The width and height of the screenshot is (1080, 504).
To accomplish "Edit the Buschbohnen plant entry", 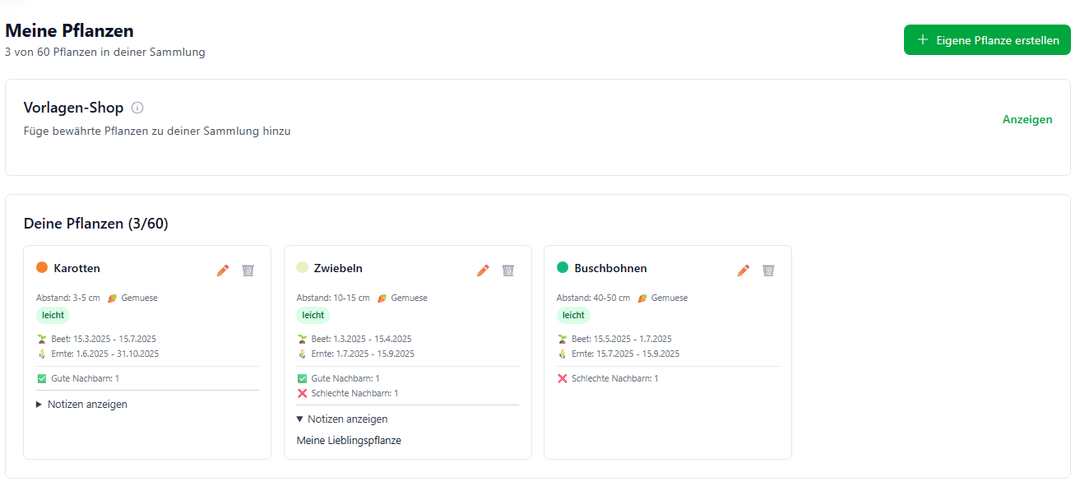I will coord(743,270).
